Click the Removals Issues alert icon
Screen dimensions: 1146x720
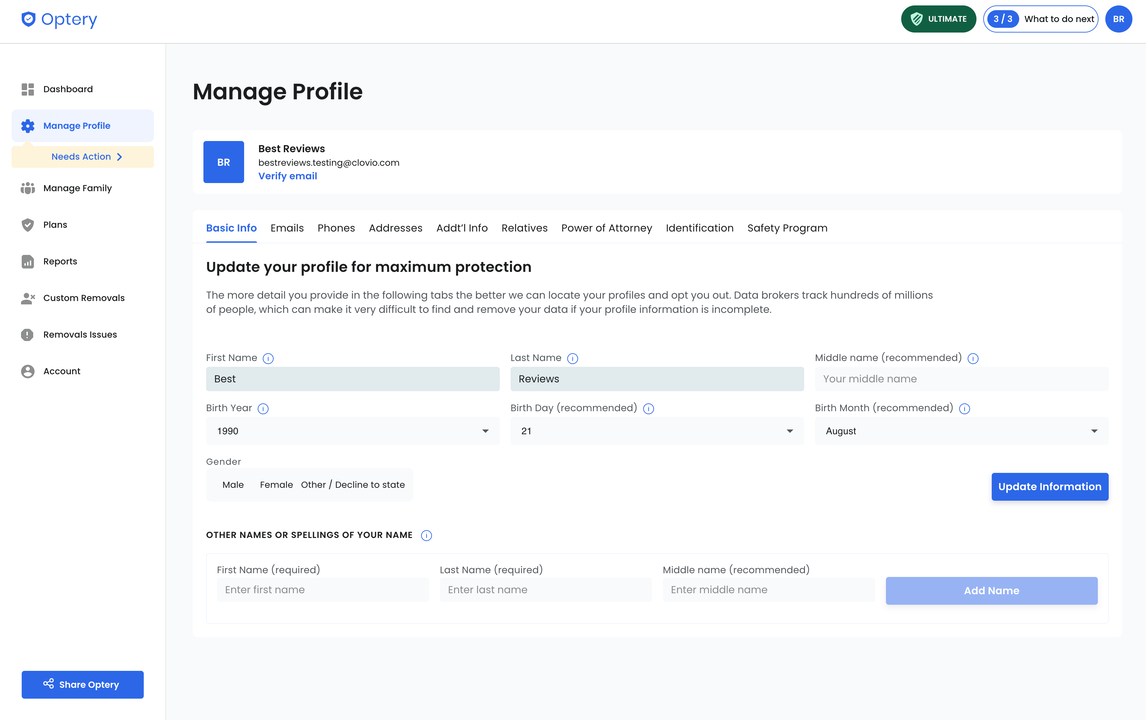pyautogui.click(x=28, y=335)
